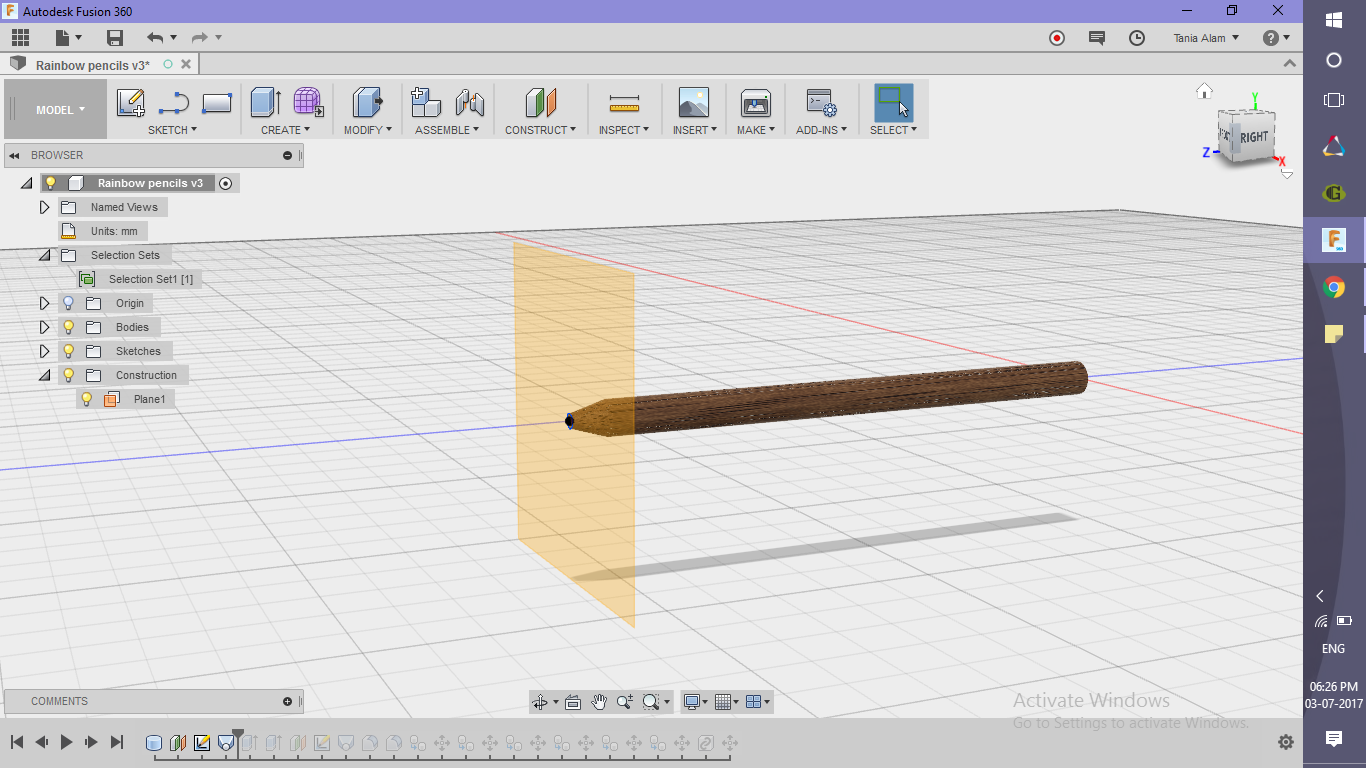This screenshot has height=768, width=1366.
Task: Choose the Rectangle sketch tool icon
Action: pyautogui.click(x=217, y=103)
